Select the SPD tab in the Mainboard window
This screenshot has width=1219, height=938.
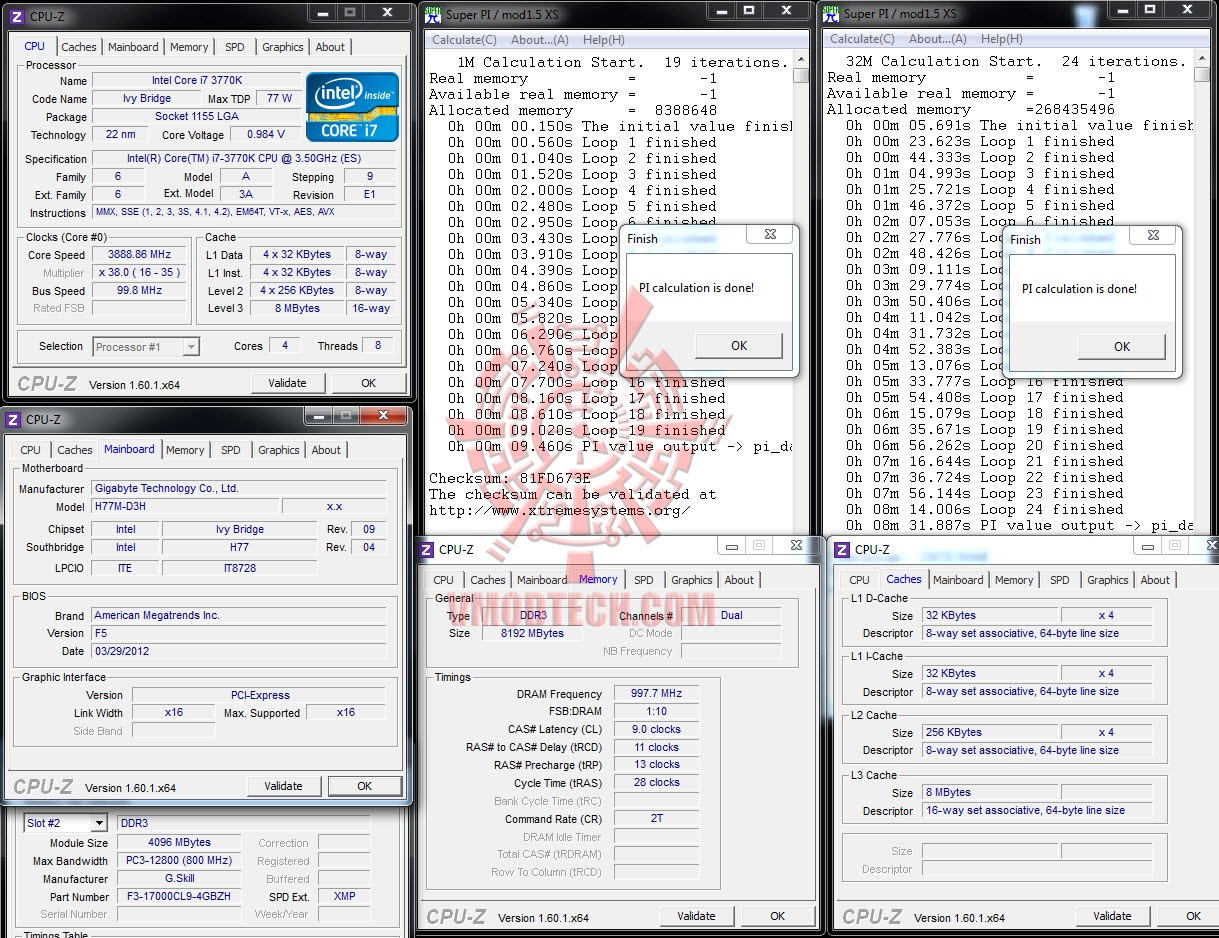pyautogui.click(x=231, y=450)
